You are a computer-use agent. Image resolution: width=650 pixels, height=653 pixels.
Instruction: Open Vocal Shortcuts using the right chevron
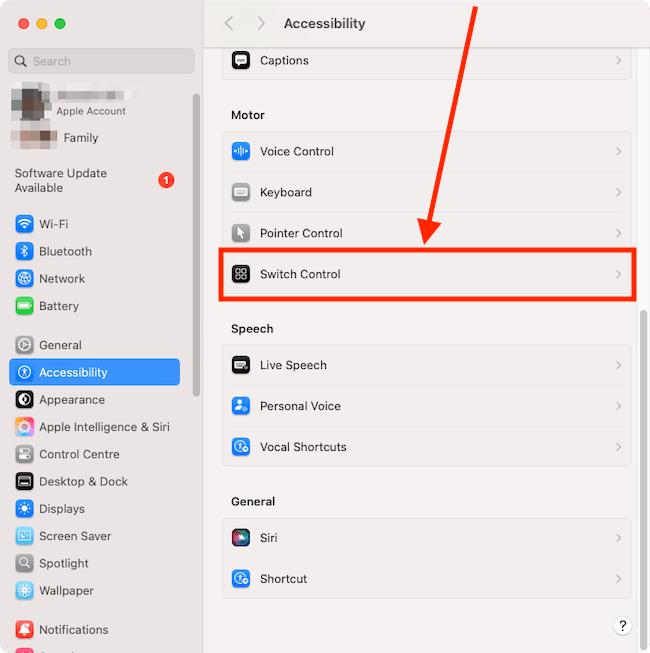click(618, 447)
